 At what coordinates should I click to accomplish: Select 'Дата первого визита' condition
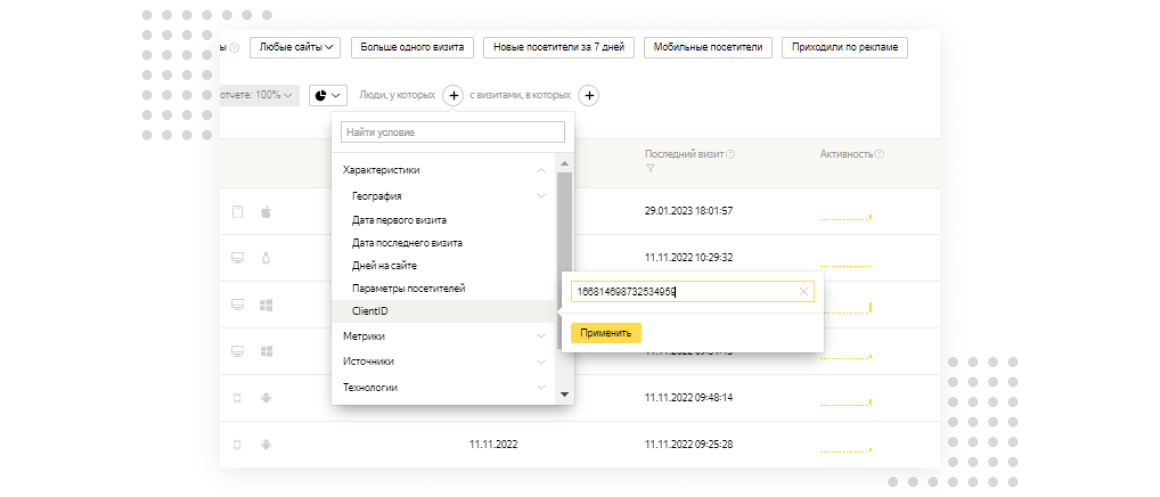coord(399,220)
